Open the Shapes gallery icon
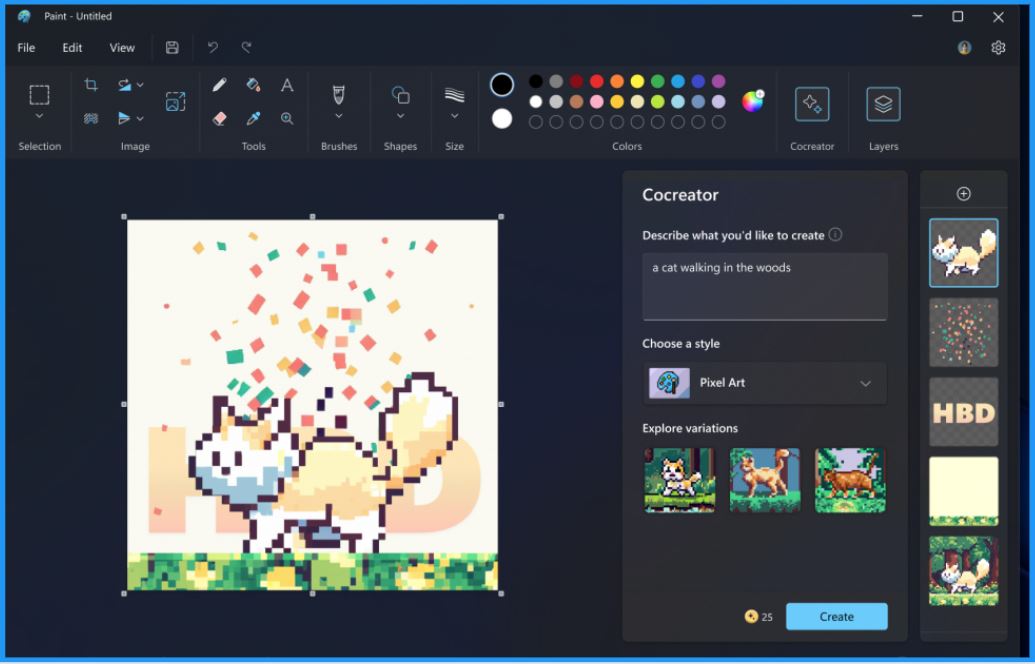The height and width of the screenshot is (664, 1035). click(x=401, y=95)
